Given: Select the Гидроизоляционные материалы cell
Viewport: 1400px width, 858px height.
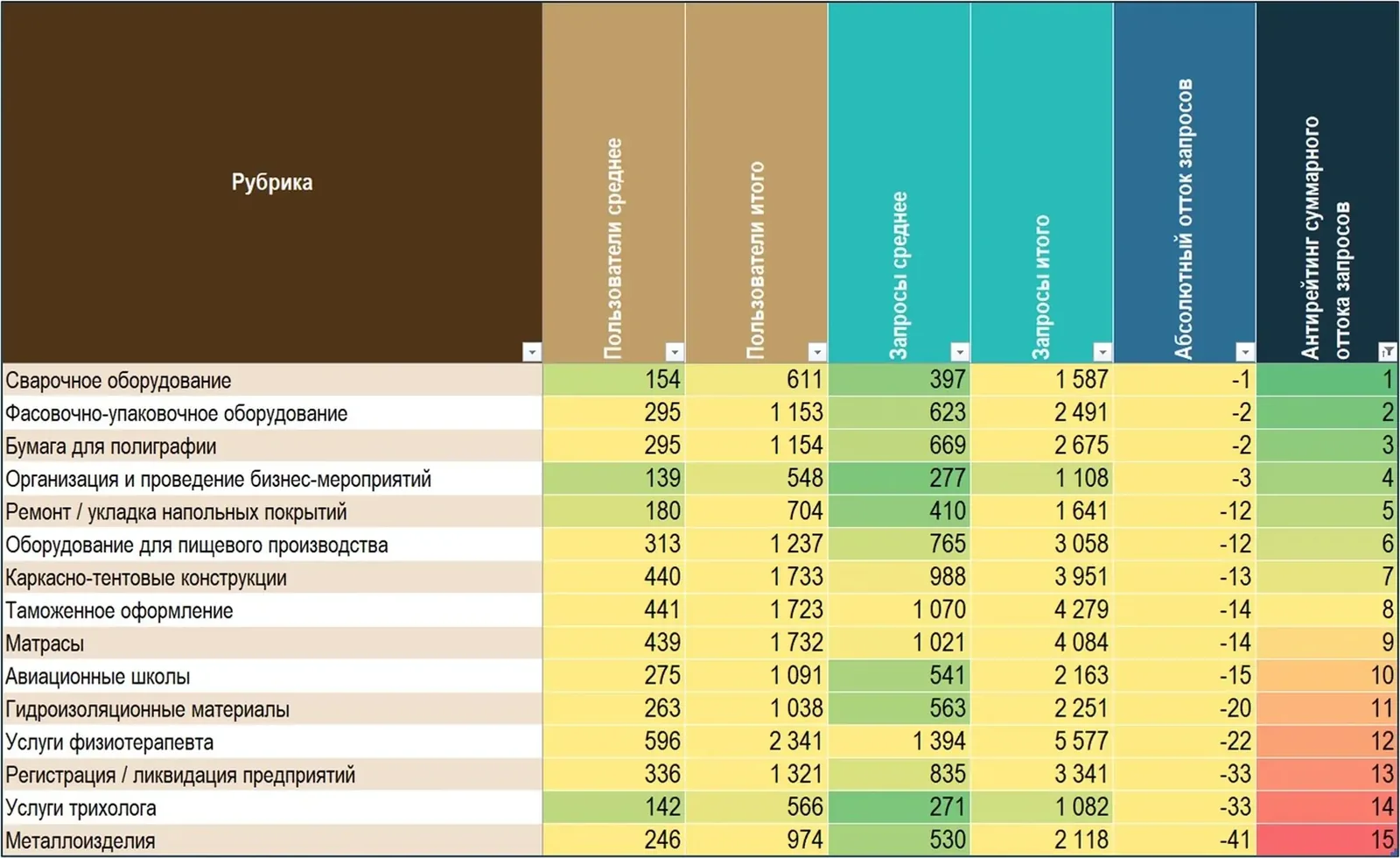Looking at the screenshot, I should 272,709.
